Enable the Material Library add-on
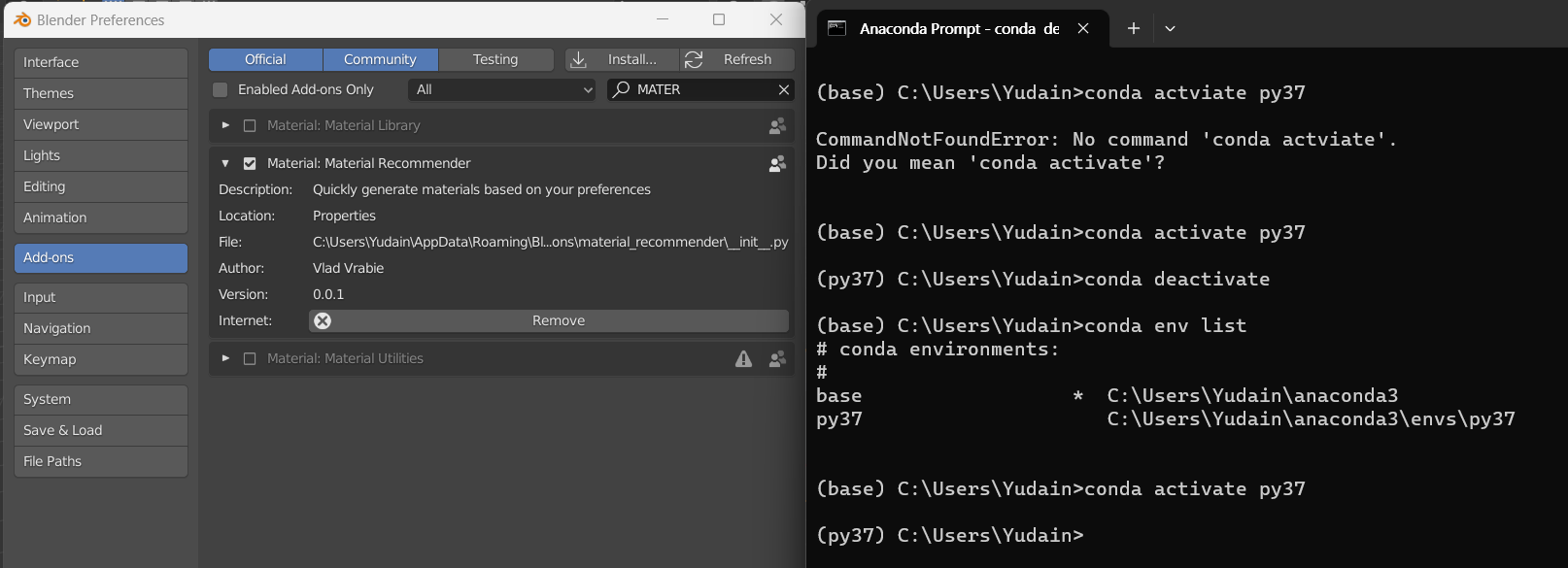Image resolution: width=1568 pixels, height=568 pixels. tap(250, 125)
